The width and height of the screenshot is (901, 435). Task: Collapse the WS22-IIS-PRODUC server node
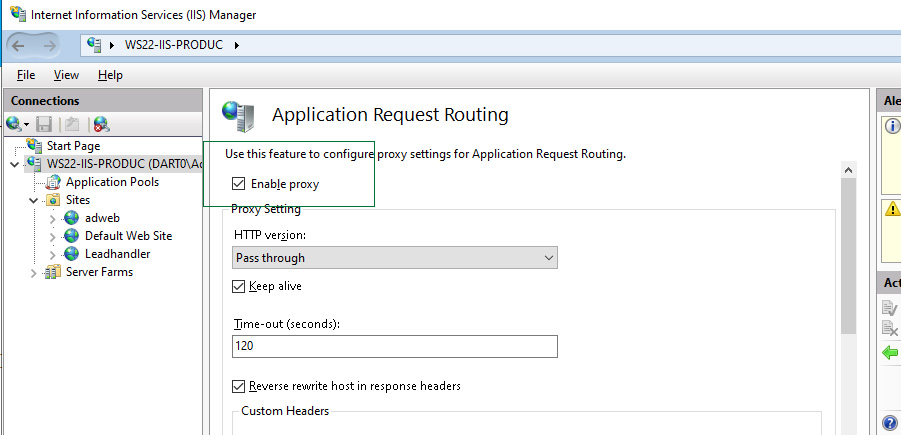(15, 164)
